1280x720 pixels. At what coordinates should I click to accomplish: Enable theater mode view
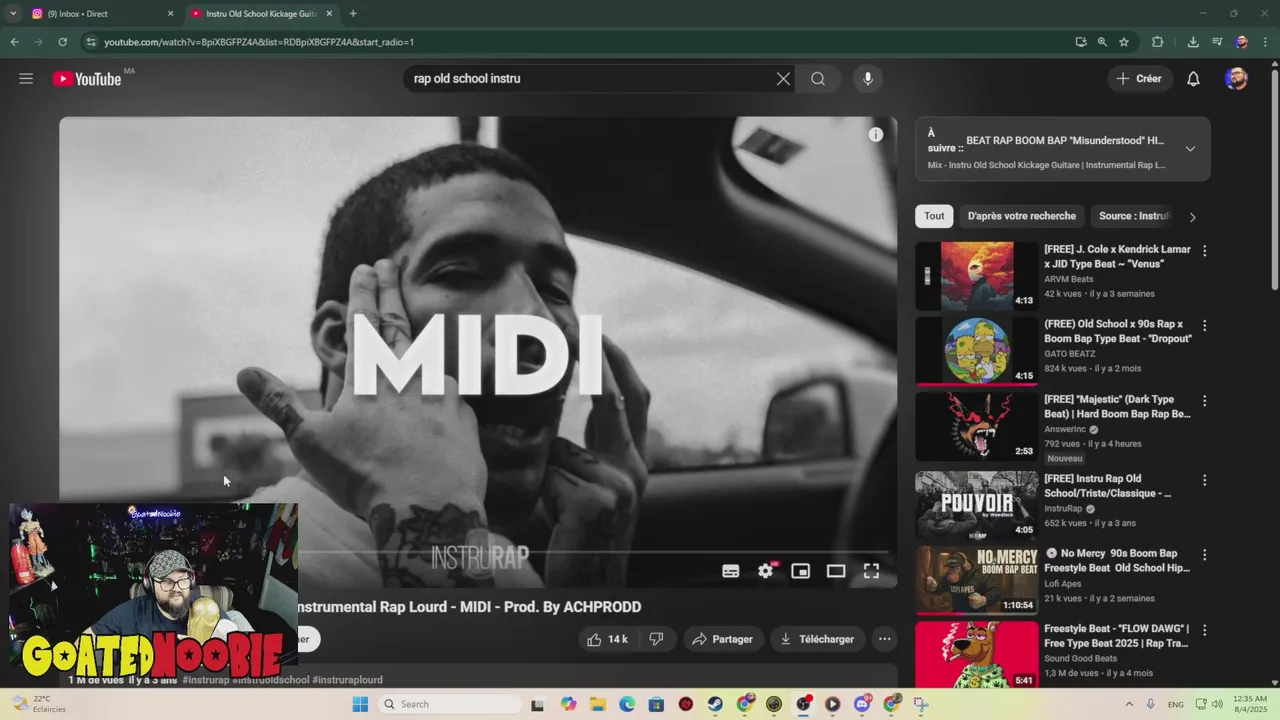(836, 571)
